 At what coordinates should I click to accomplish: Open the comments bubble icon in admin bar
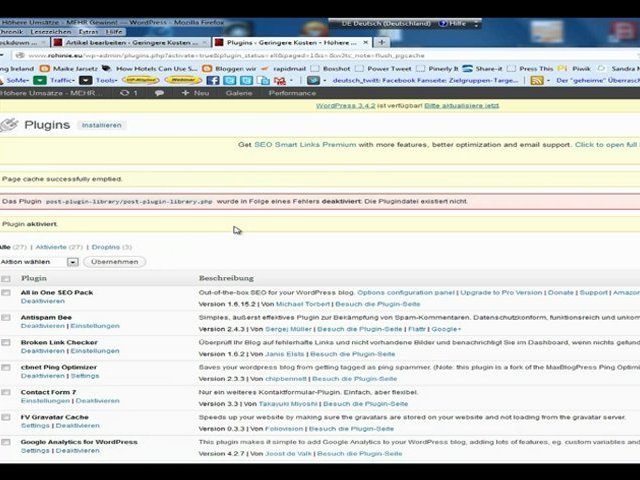coord(159,93)
